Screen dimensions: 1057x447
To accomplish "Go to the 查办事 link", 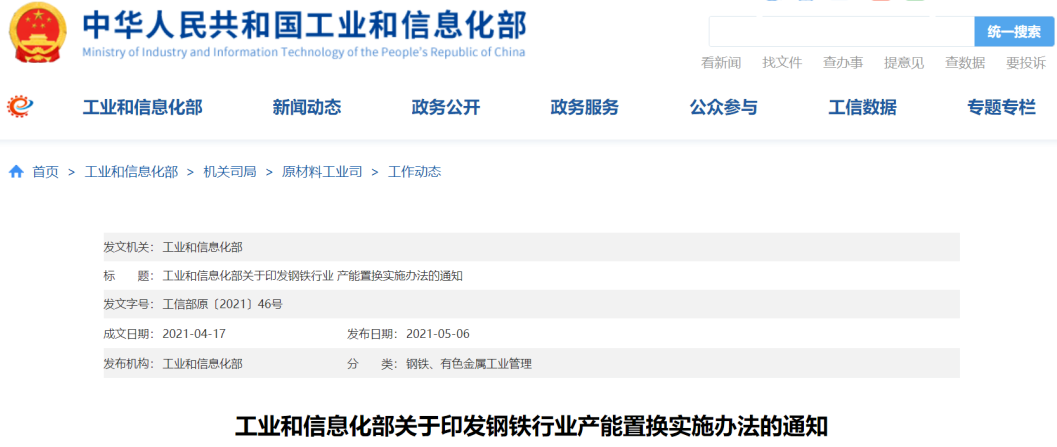I will click(843, 63).
